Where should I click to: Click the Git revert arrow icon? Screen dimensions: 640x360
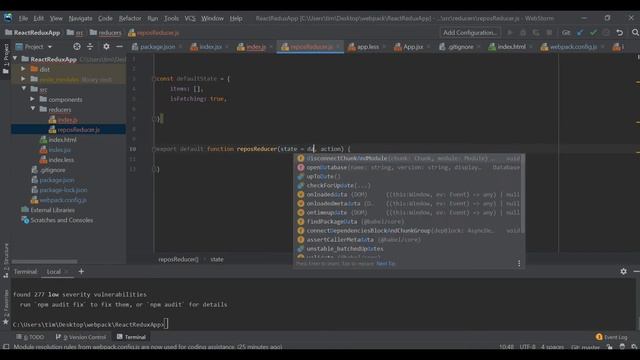[x=620, y=33]
